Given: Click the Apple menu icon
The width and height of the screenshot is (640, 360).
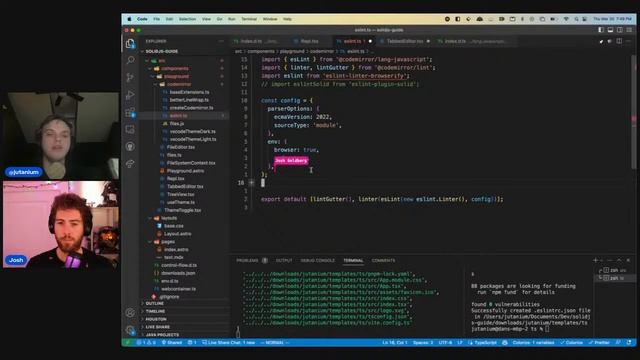Looking at the screenshot, I should point(129,19).
